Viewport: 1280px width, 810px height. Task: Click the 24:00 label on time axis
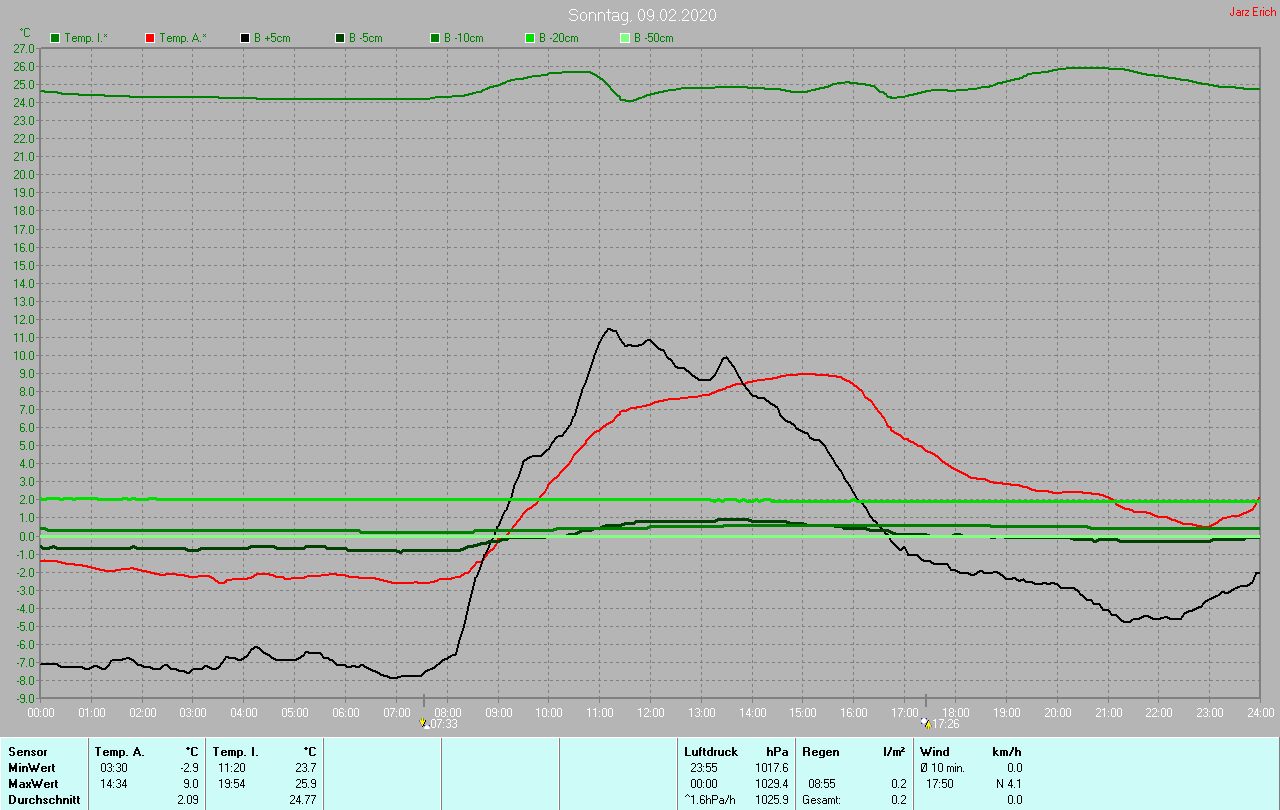click(x=1260, y=712)
